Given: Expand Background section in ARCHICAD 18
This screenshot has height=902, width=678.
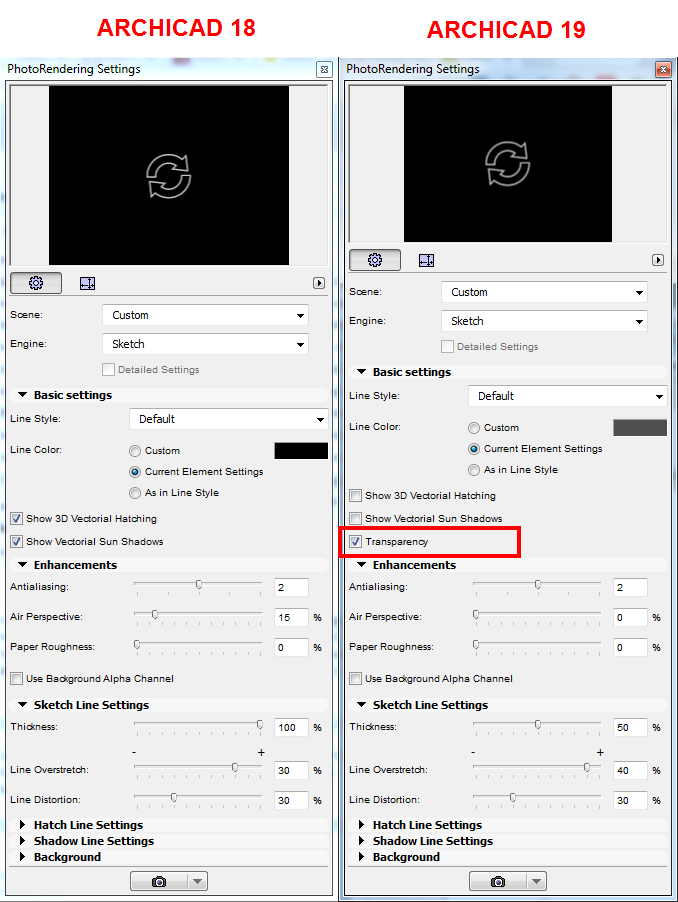Looking at the screenshot, I should (x=22, y=857).
